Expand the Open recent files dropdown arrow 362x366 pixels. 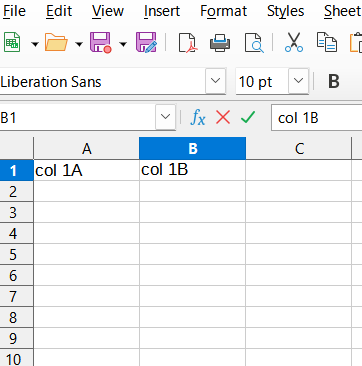click(x=79, y=44)
